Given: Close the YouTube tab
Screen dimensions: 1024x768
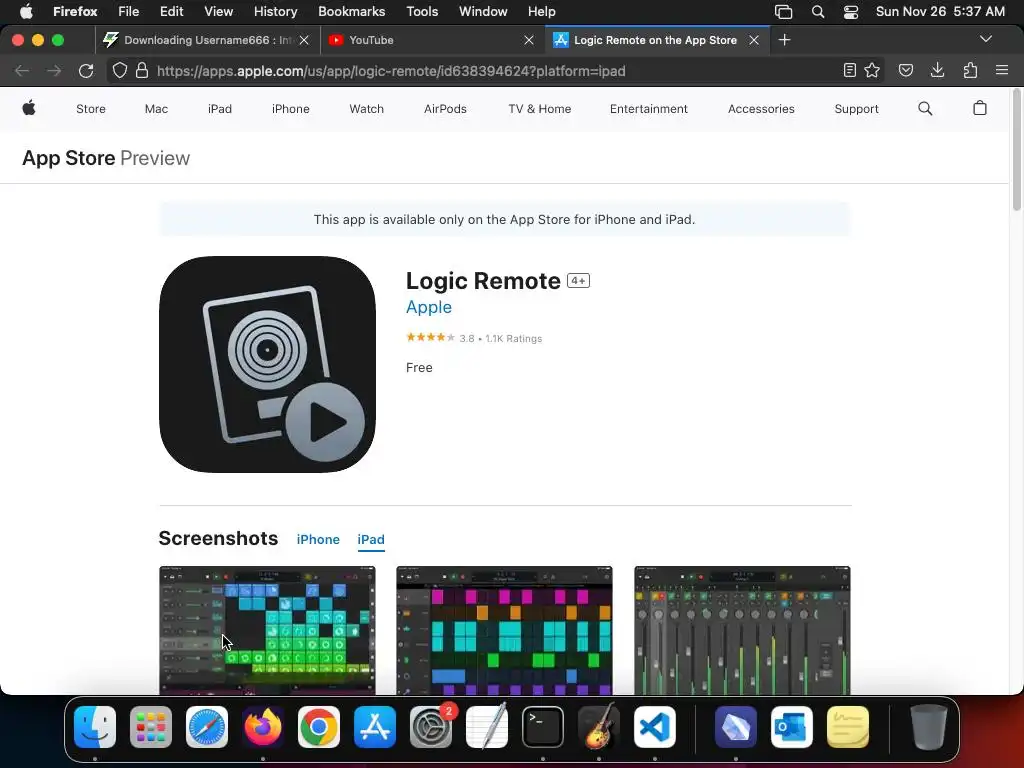Looking at the screenshot, I should tap(529, 40).
